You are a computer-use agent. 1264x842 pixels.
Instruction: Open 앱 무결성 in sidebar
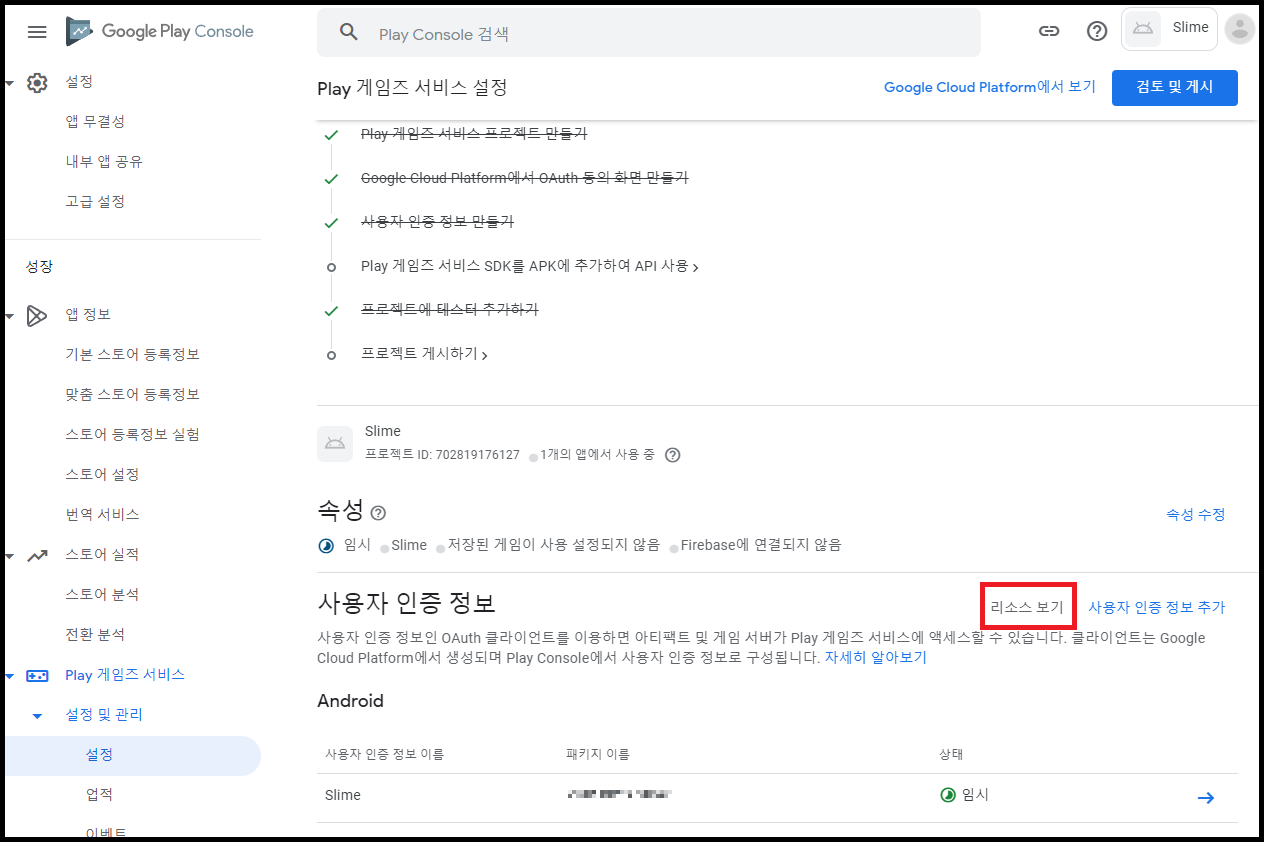pos(95,121)
